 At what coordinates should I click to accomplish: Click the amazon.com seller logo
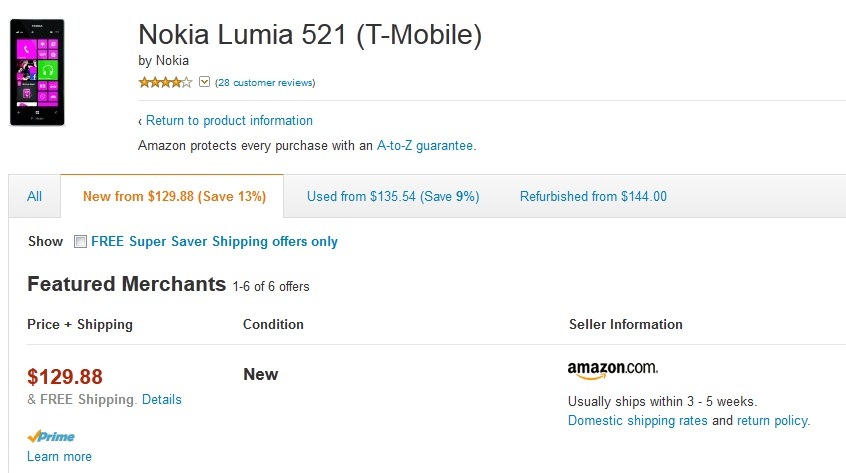(612, 371)
